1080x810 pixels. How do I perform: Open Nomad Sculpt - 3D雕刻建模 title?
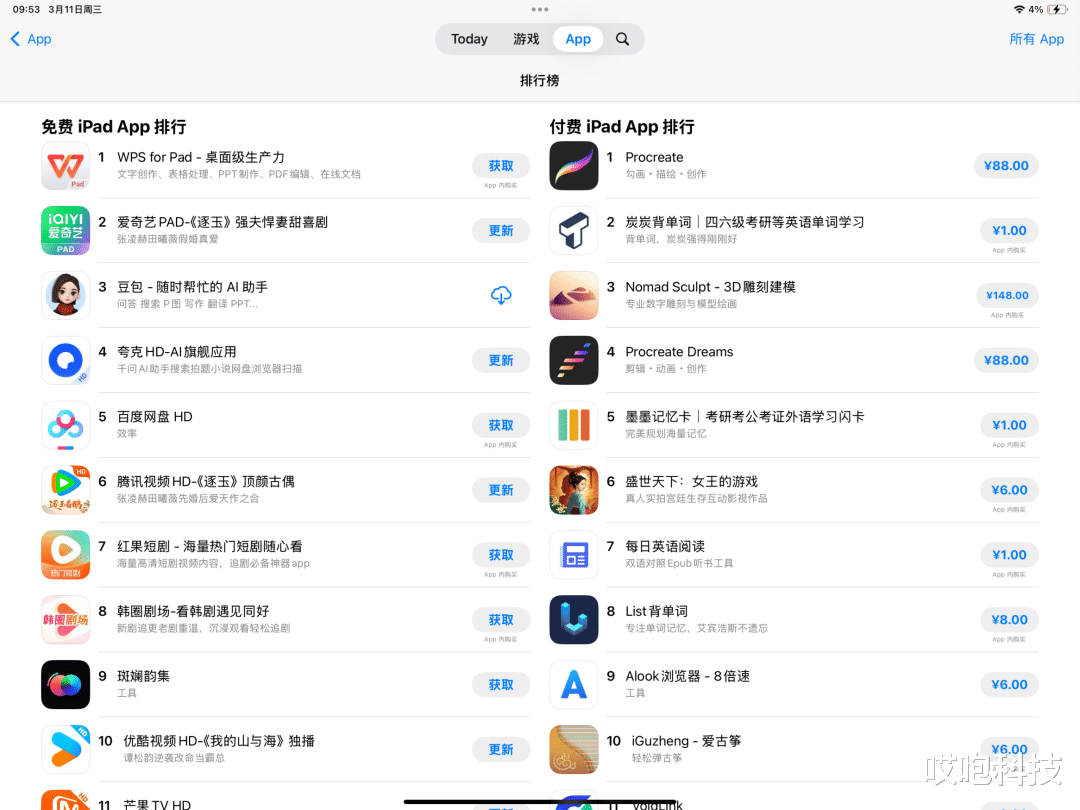[x=710, y=287]
